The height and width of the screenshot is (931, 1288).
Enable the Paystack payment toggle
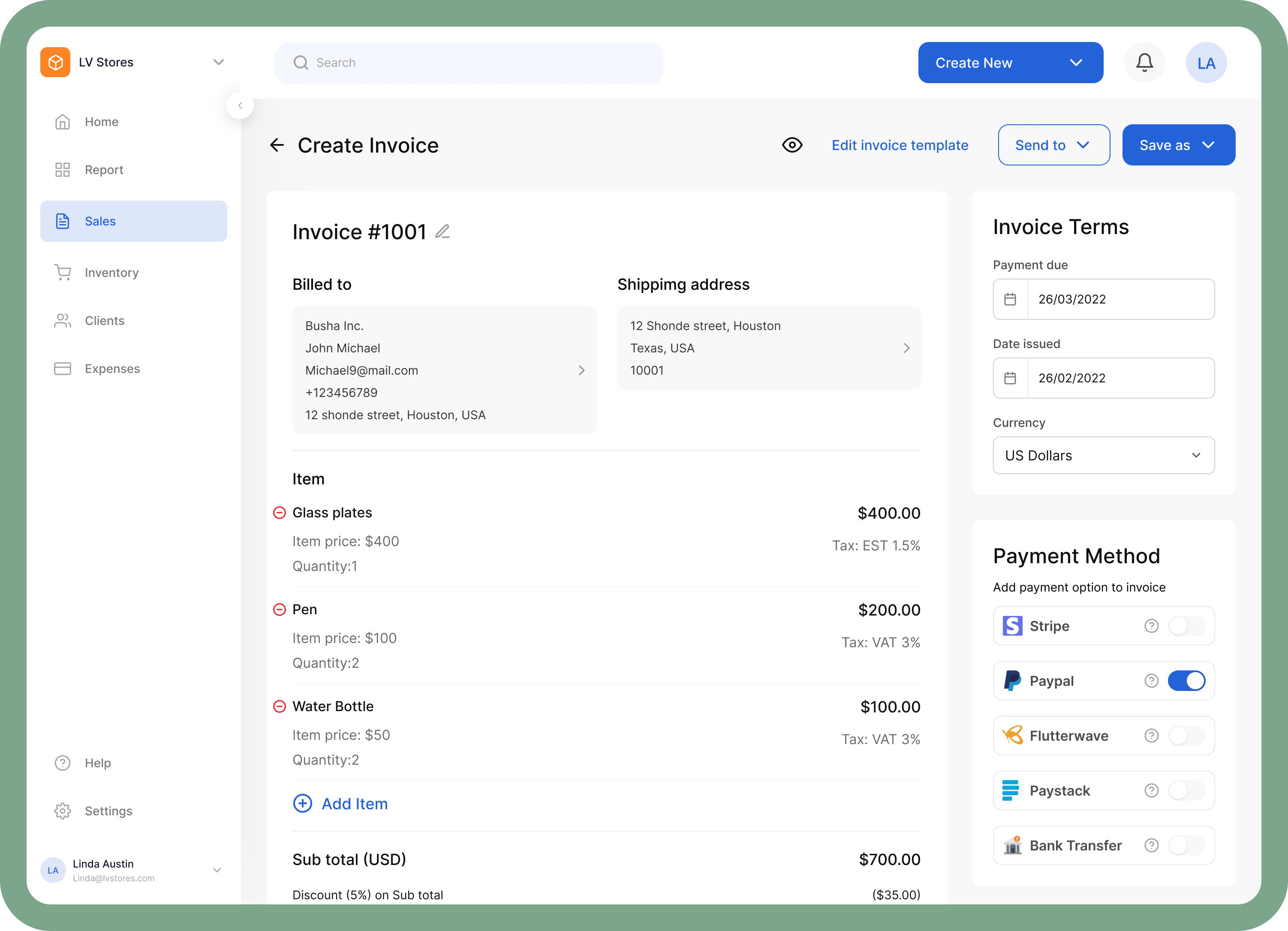pyautogui.click(x=1186, y=791)
